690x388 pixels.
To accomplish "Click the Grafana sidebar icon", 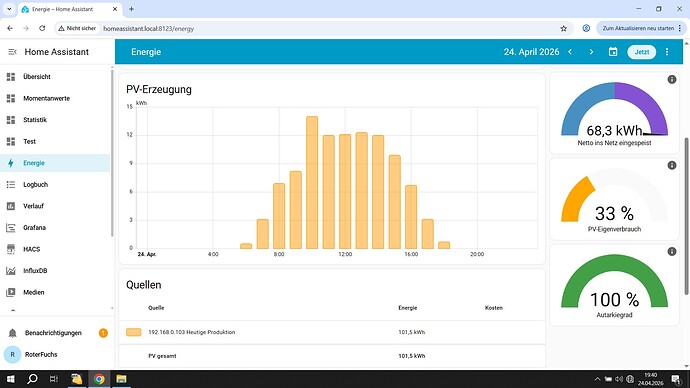I will coord(11,227).
